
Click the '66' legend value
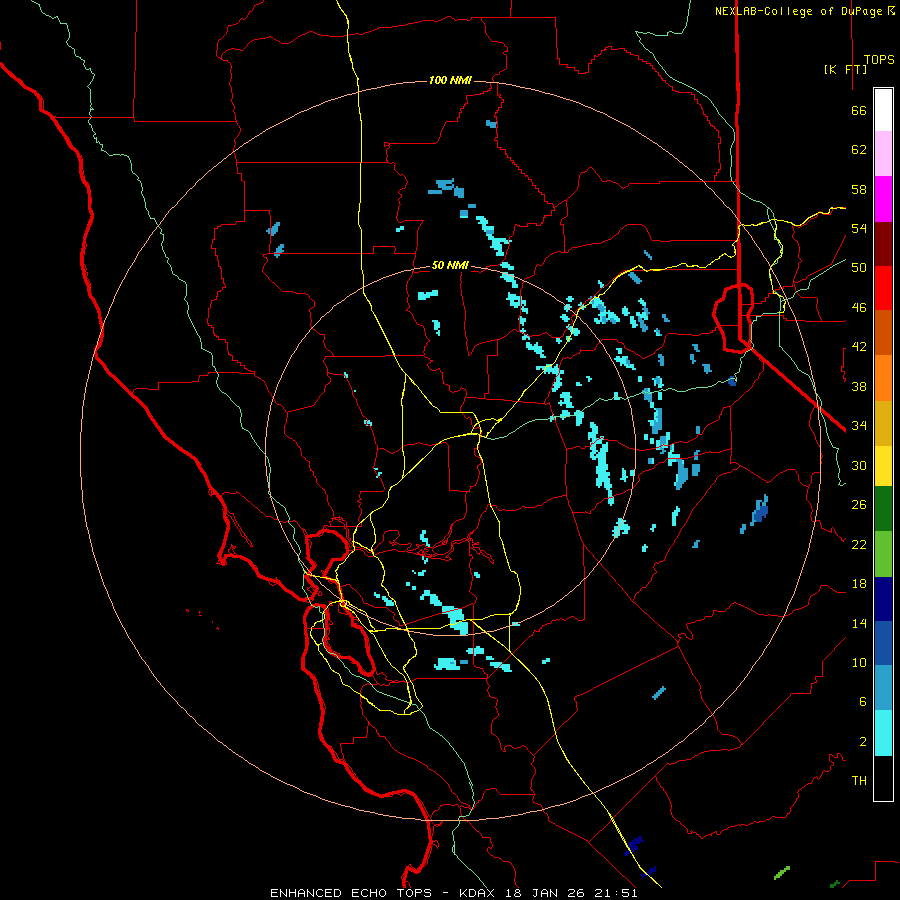click(x=859, y=110)
